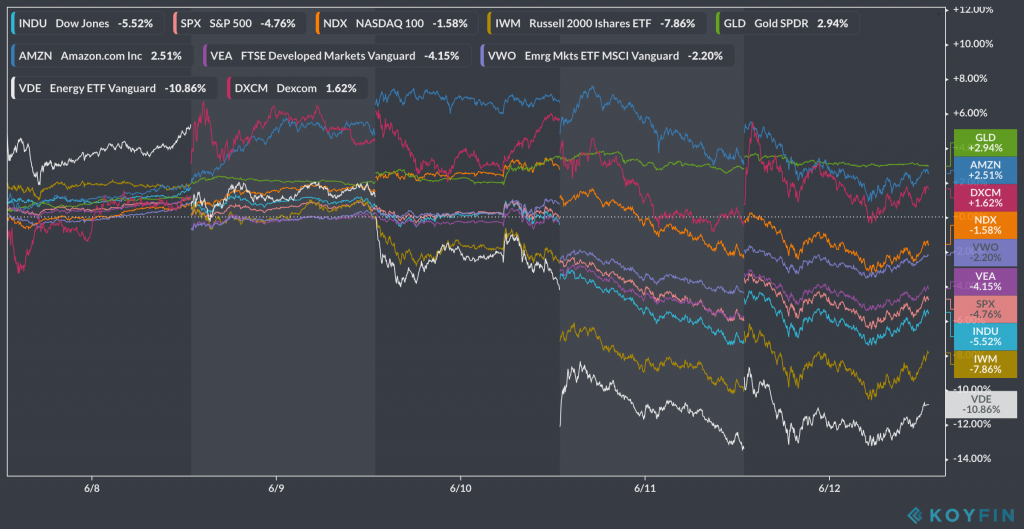Select the INDU Dow Jones legend chip
Image resolution: width=1024 pixels, height=529 pixels.
[86, 20]
